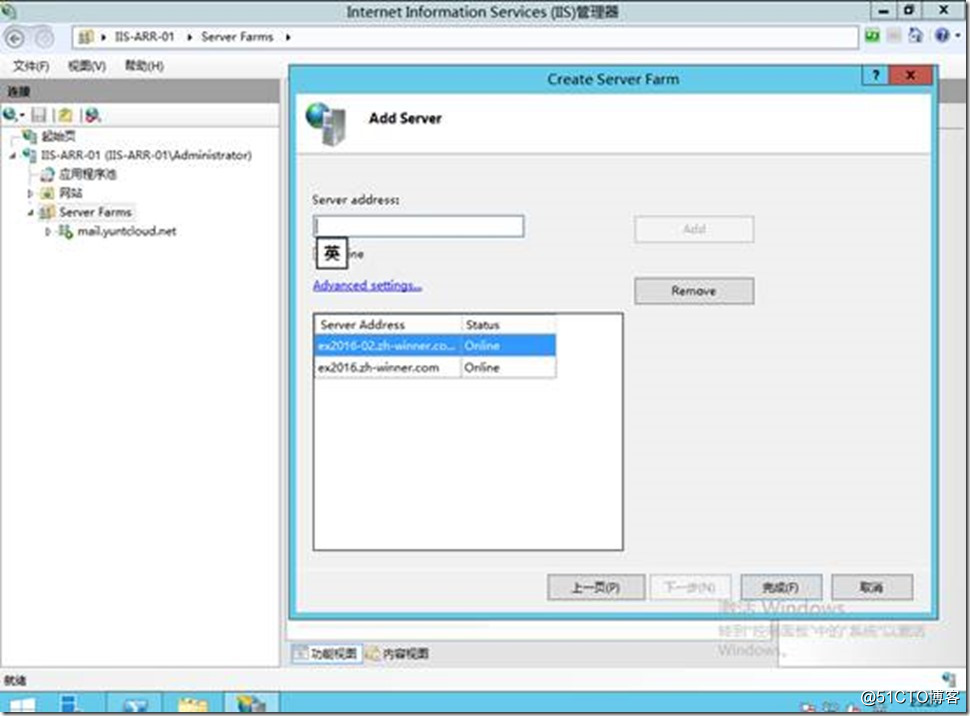Select the ex2016-02.zh-winner.com row
Image resolution: width=970 pixels, height=716 pixels.
point(436,345)
